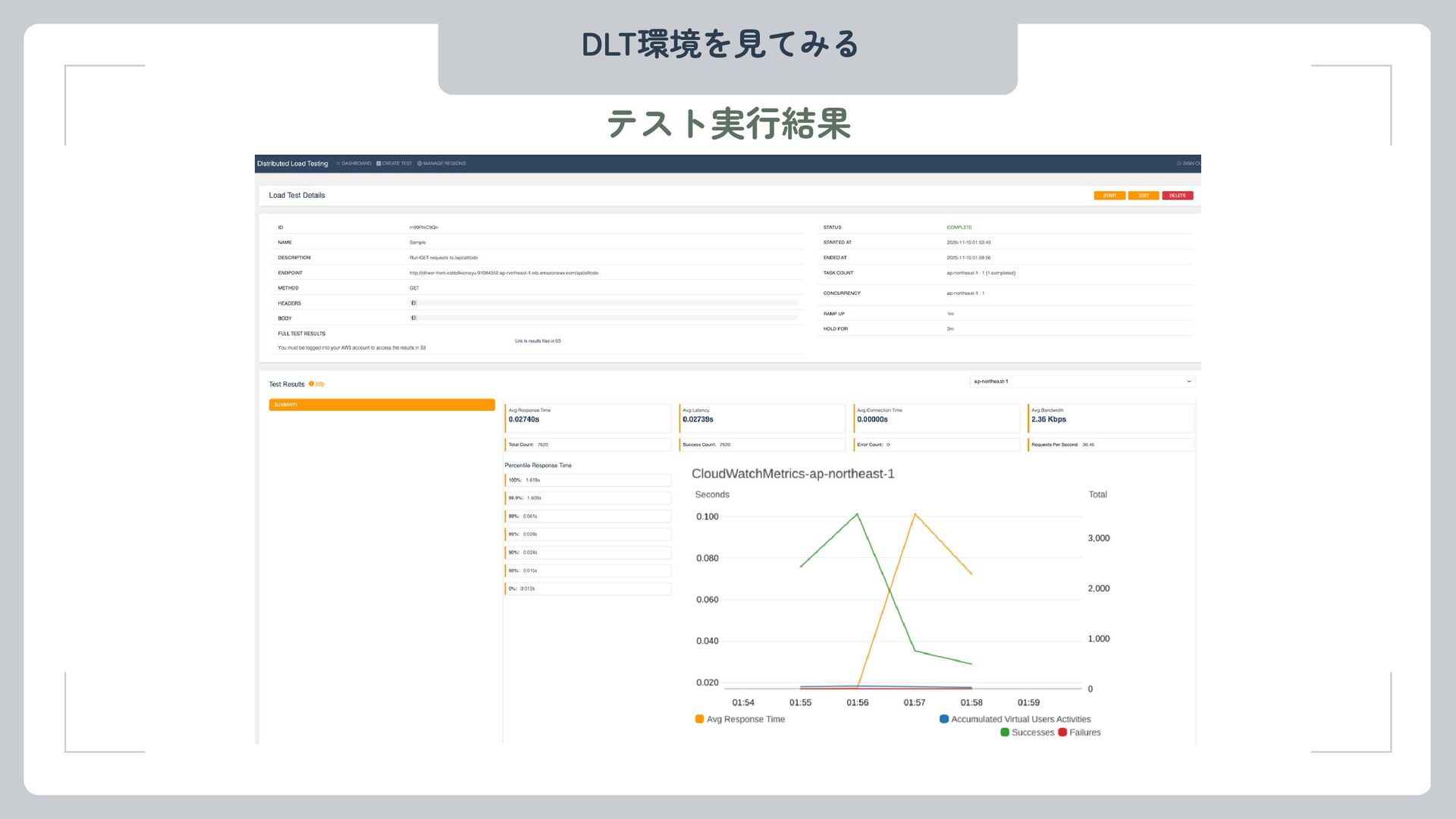Click the Sign Out icon
The image size is (1456, 819).
(1179, 164)
